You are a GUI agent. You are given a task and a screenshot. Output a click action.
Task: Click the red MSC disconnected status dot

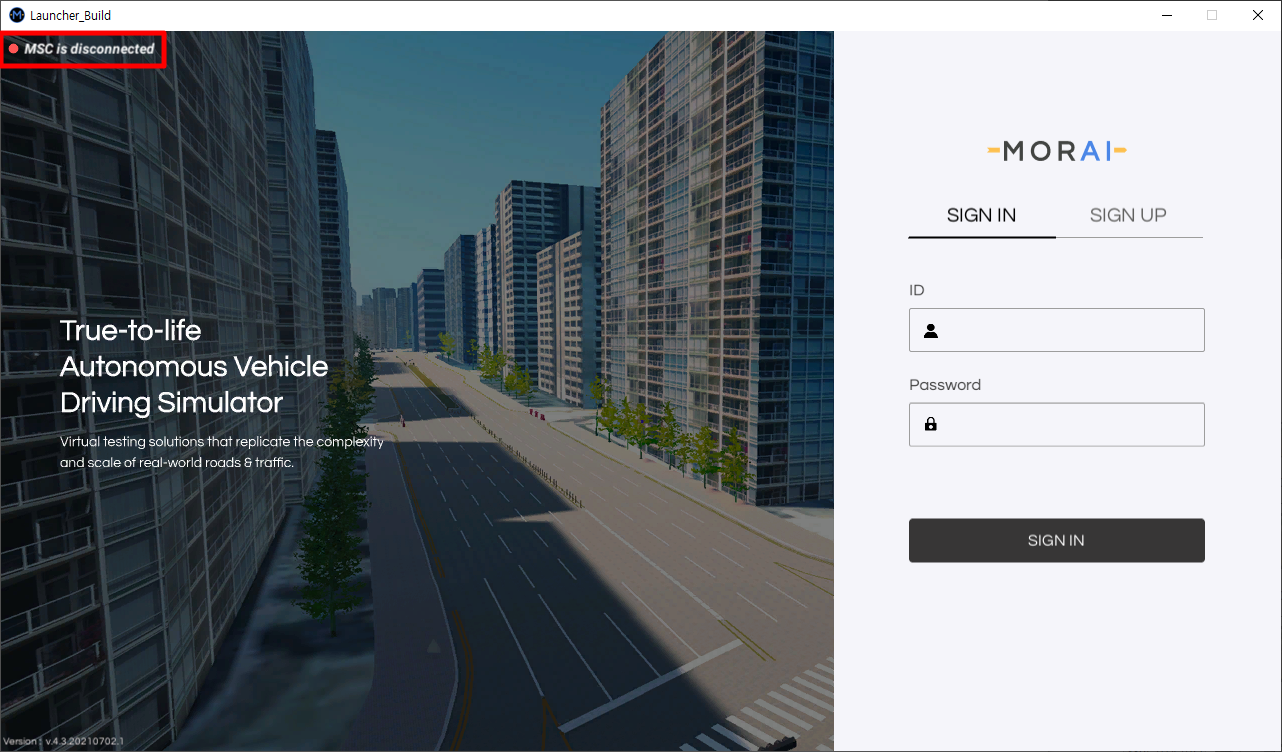[x=14, y=47]
